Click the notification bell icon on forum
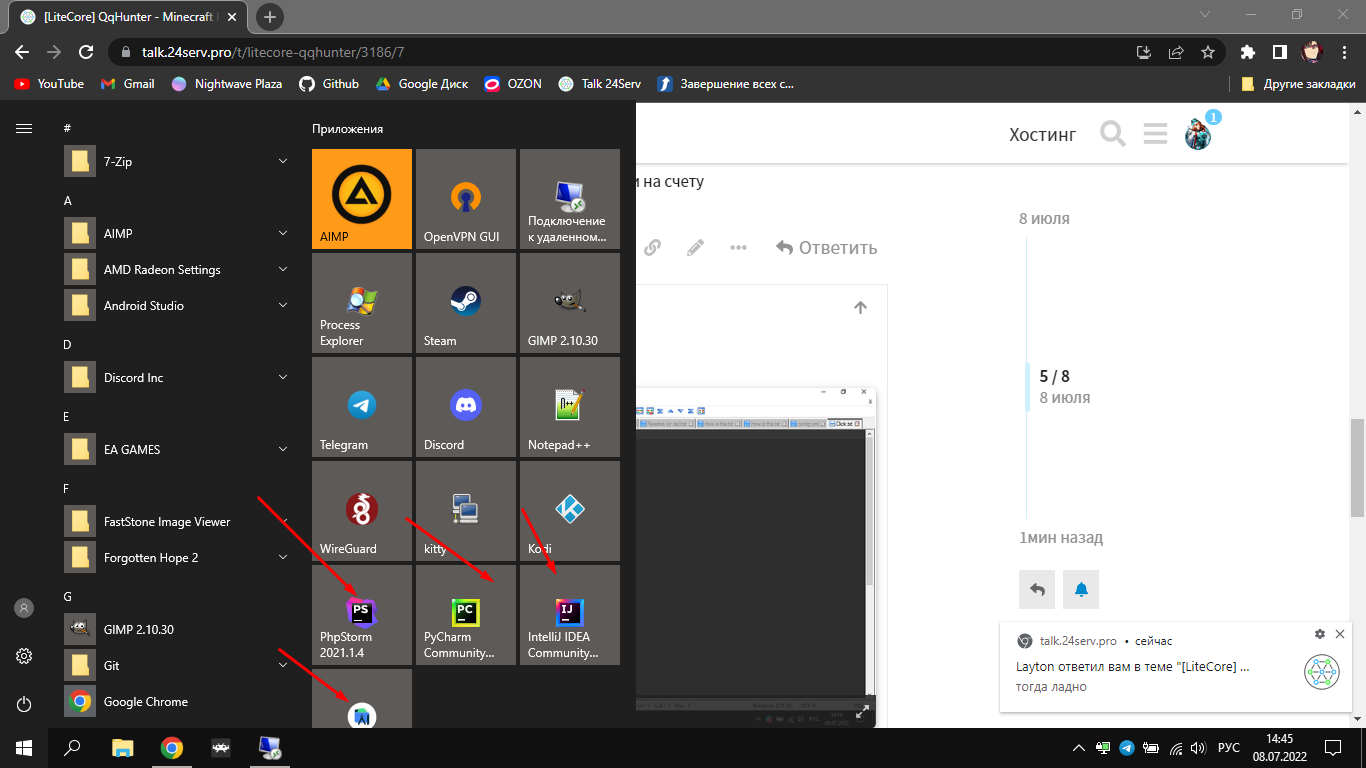 (x=1081, y=590)
